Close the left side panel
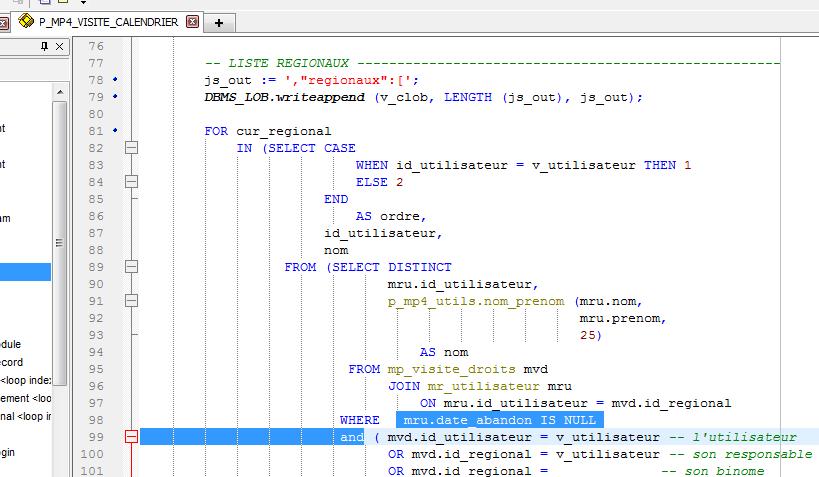Viewport: 819px width, 477px height. (59, 47)
